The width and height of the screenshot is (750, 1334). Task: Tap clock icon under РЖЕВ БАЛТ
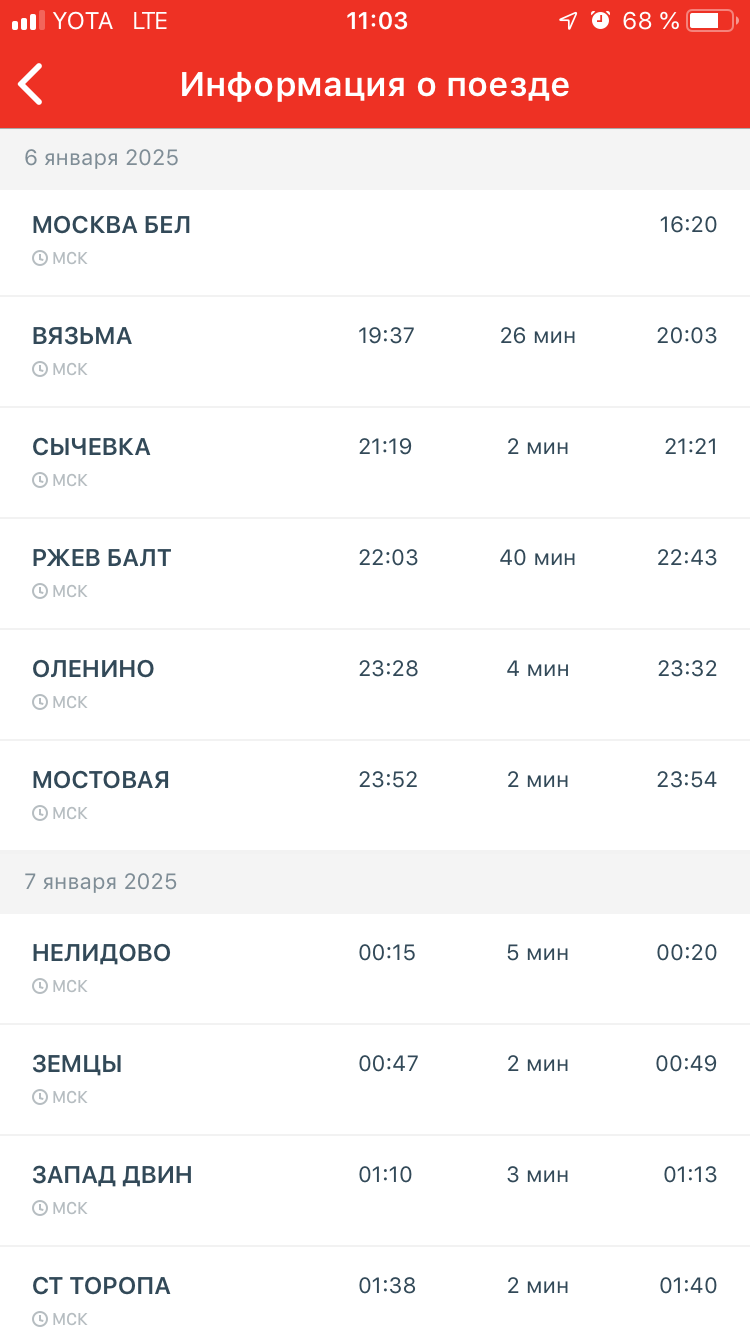coord(40,592)
